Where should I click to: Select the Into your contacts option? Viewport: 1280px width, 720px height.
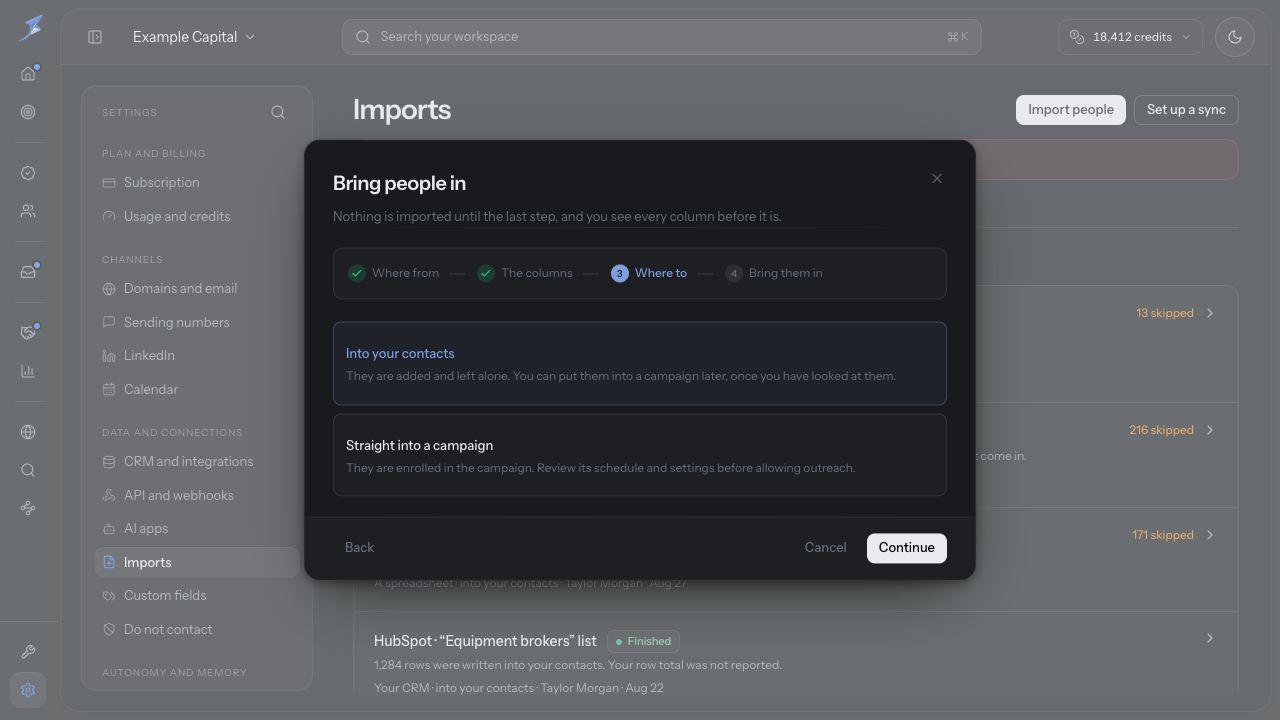[x=640, y=363]
